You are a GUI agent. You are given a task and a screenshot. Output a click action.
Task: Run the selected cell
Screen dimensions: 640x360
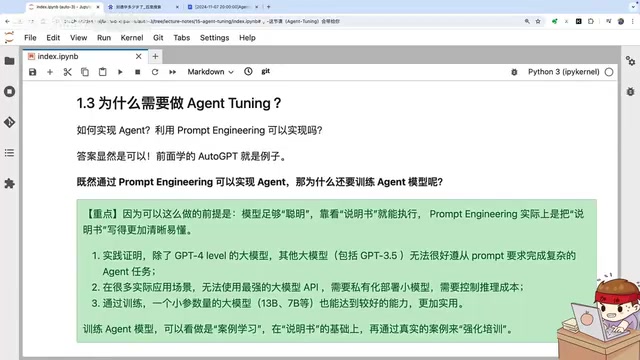[120, 72]
